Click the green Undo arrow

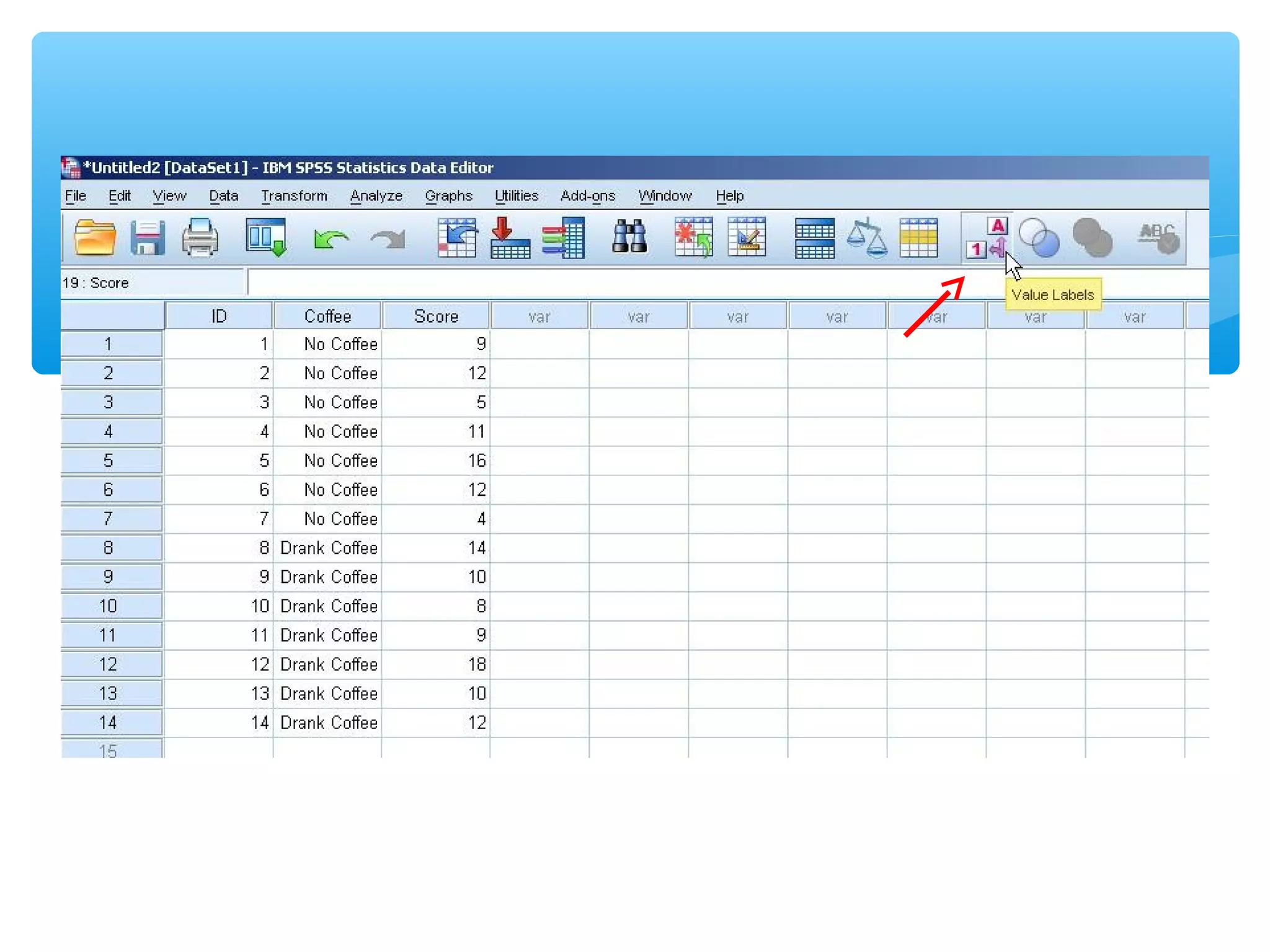pyautogui.click(x=331, y=239)
